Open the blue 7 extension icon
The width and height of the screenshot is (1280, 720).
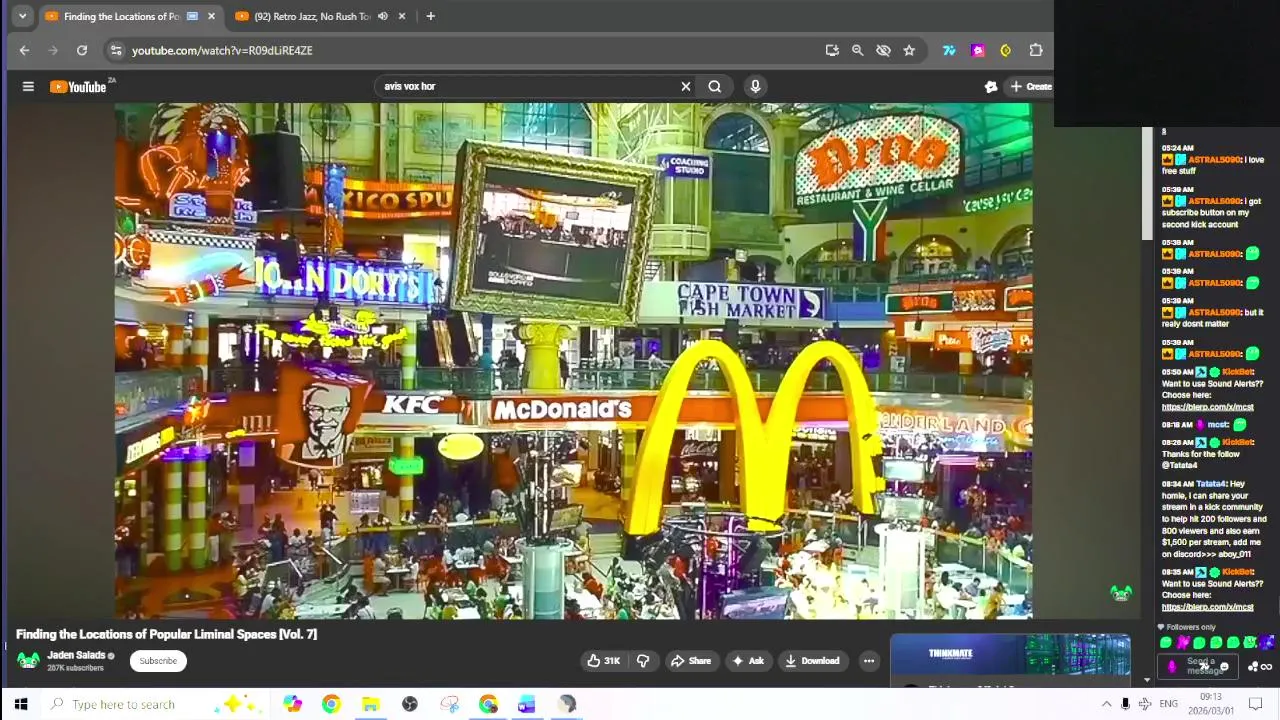pos(949,50)
